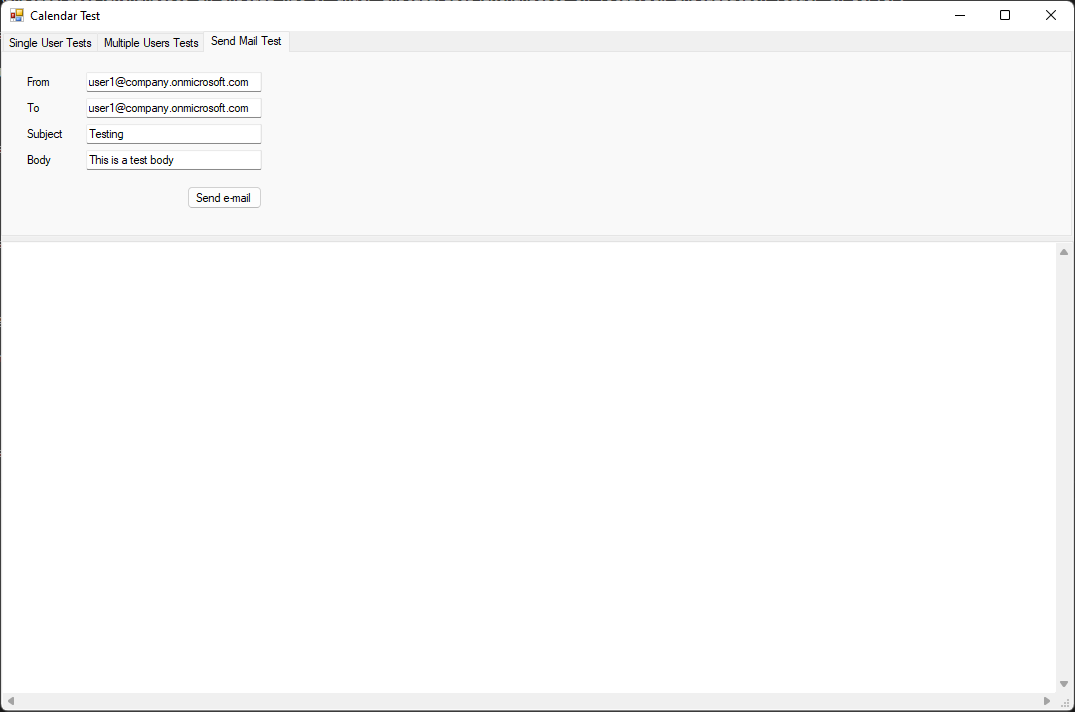This screenshot has height=712, width=1075.
Task: Focus the From address input field
Action: point(173,82)
